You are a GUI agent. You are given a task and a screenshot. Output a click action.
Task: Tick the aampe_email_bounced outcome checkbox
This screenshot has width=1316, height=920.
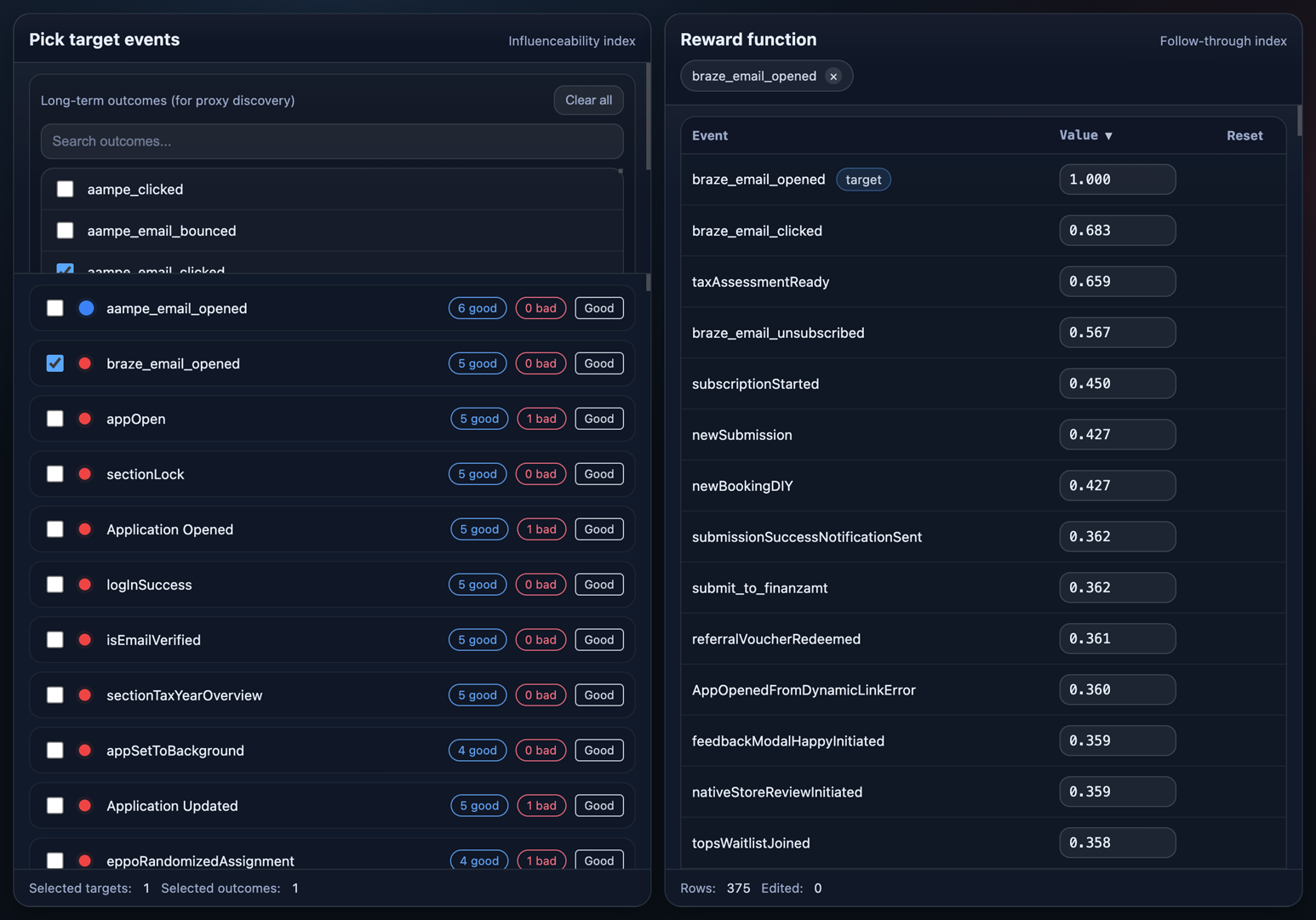(x=66, y=231)
